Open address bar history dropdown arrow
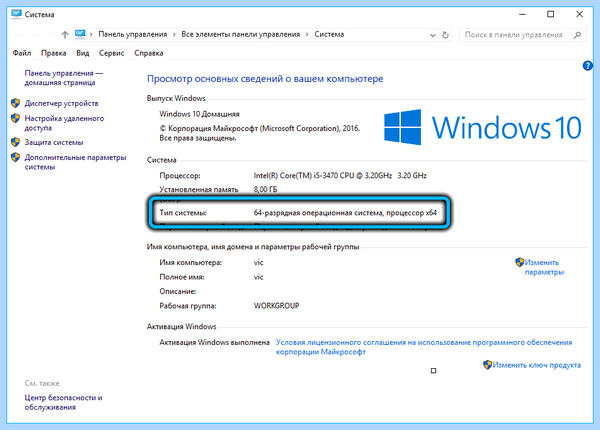Viewport: 600px width, 430px height. 433,35
